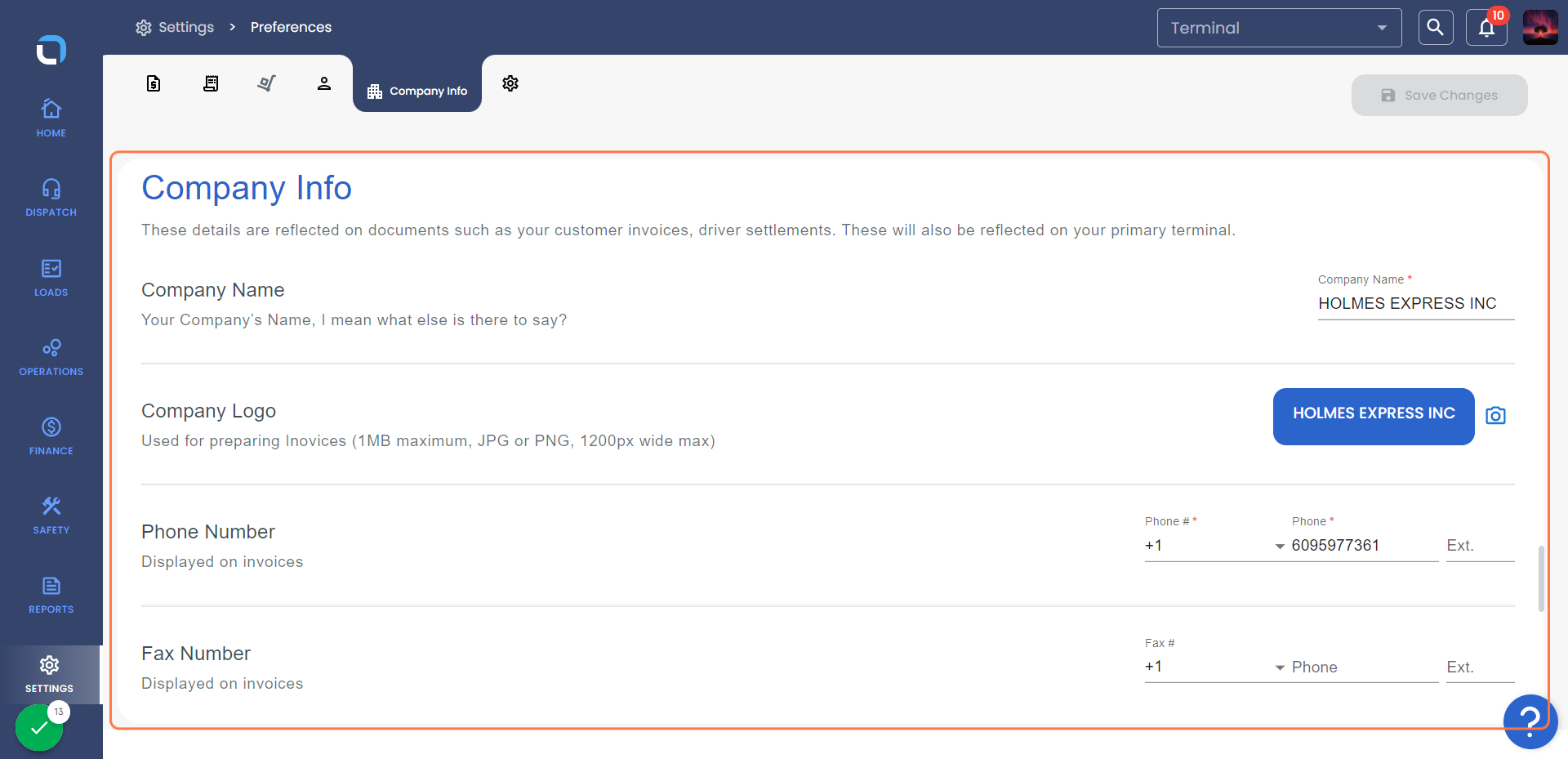Open fax country code dropdown
The image size is (1568, 759).
1214,667
